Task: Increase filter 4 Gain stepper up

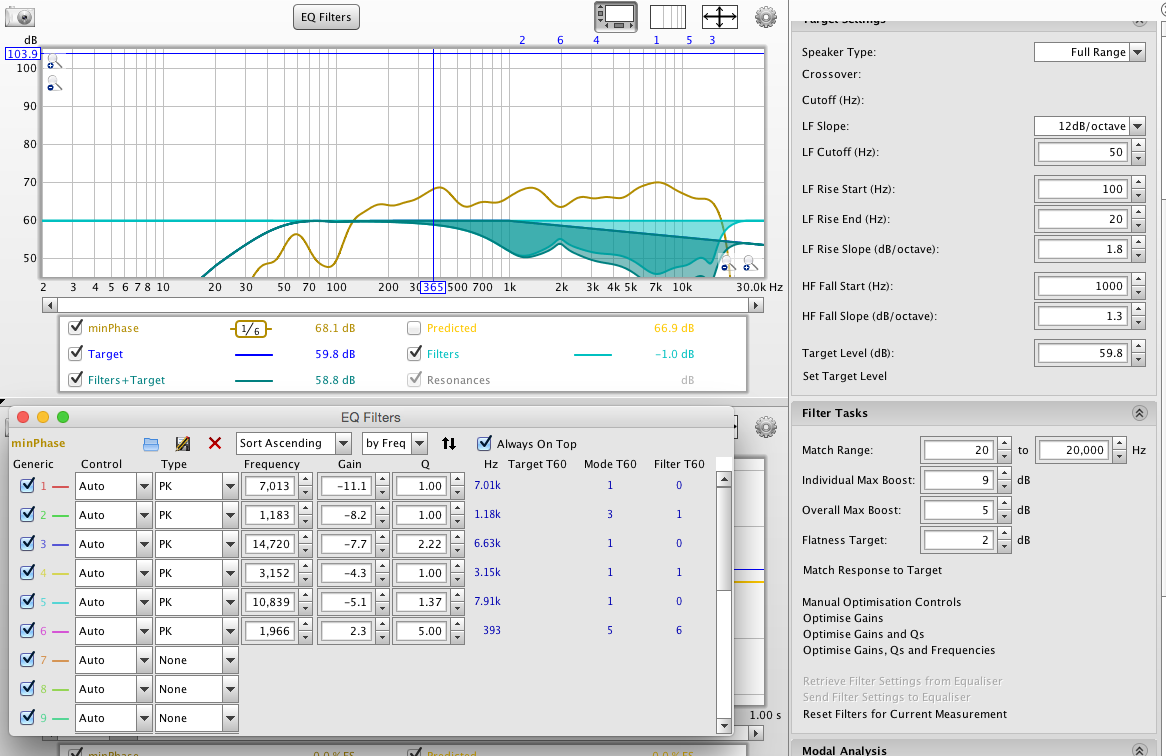Action: (x=382, y=567)
